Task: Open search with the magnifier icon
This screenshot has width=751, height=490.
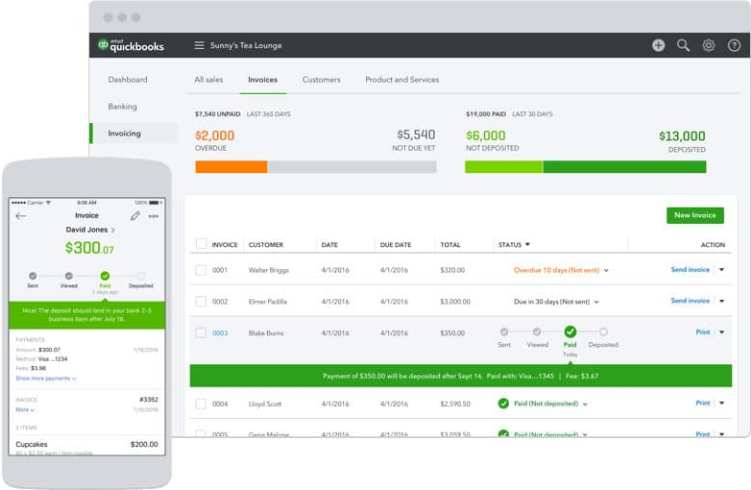Action: click(x=684, y=45)
